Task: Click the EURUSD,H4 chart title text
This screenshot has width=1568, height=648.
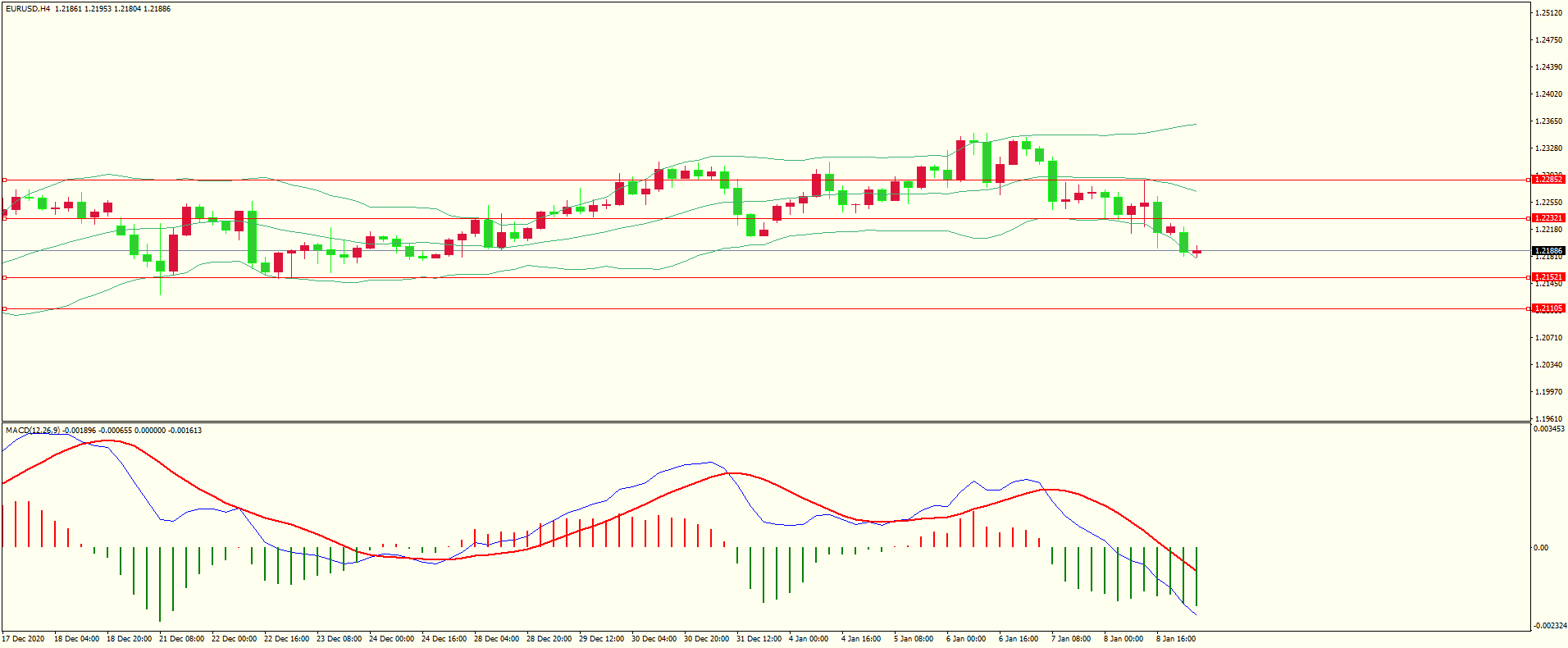Action: [27, 9]
